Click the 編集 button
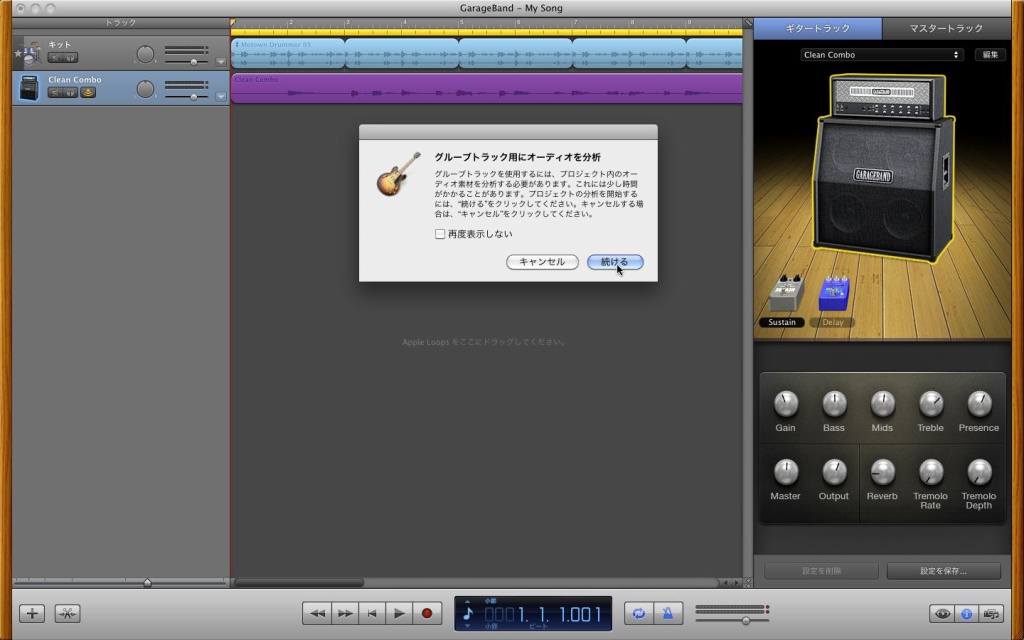Viewport: 1024px width, 640px height. coord(990,55)
